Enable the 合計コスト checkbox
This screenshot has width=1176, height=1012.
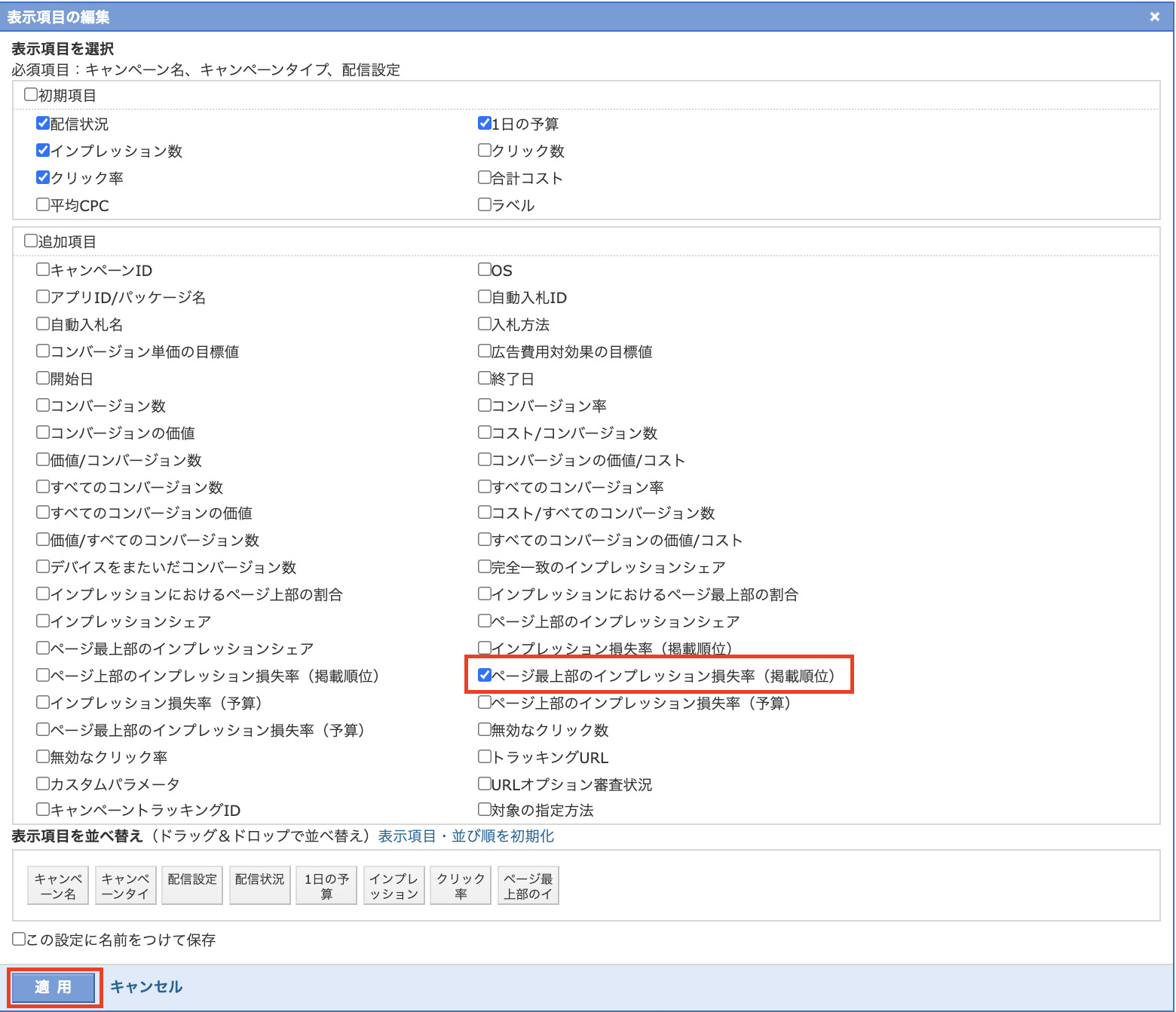485,177
